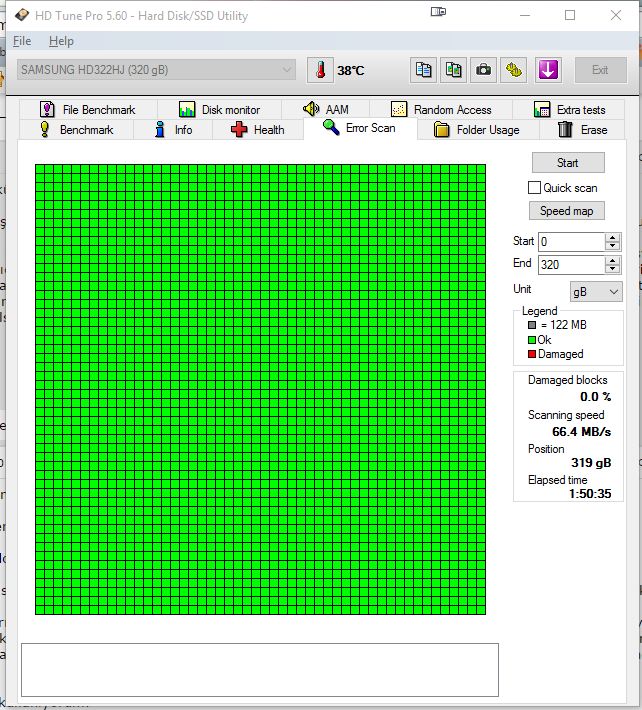This screenshot has width=642, height=710.
Task: Select the Error Scan tab
Action: 360,128
